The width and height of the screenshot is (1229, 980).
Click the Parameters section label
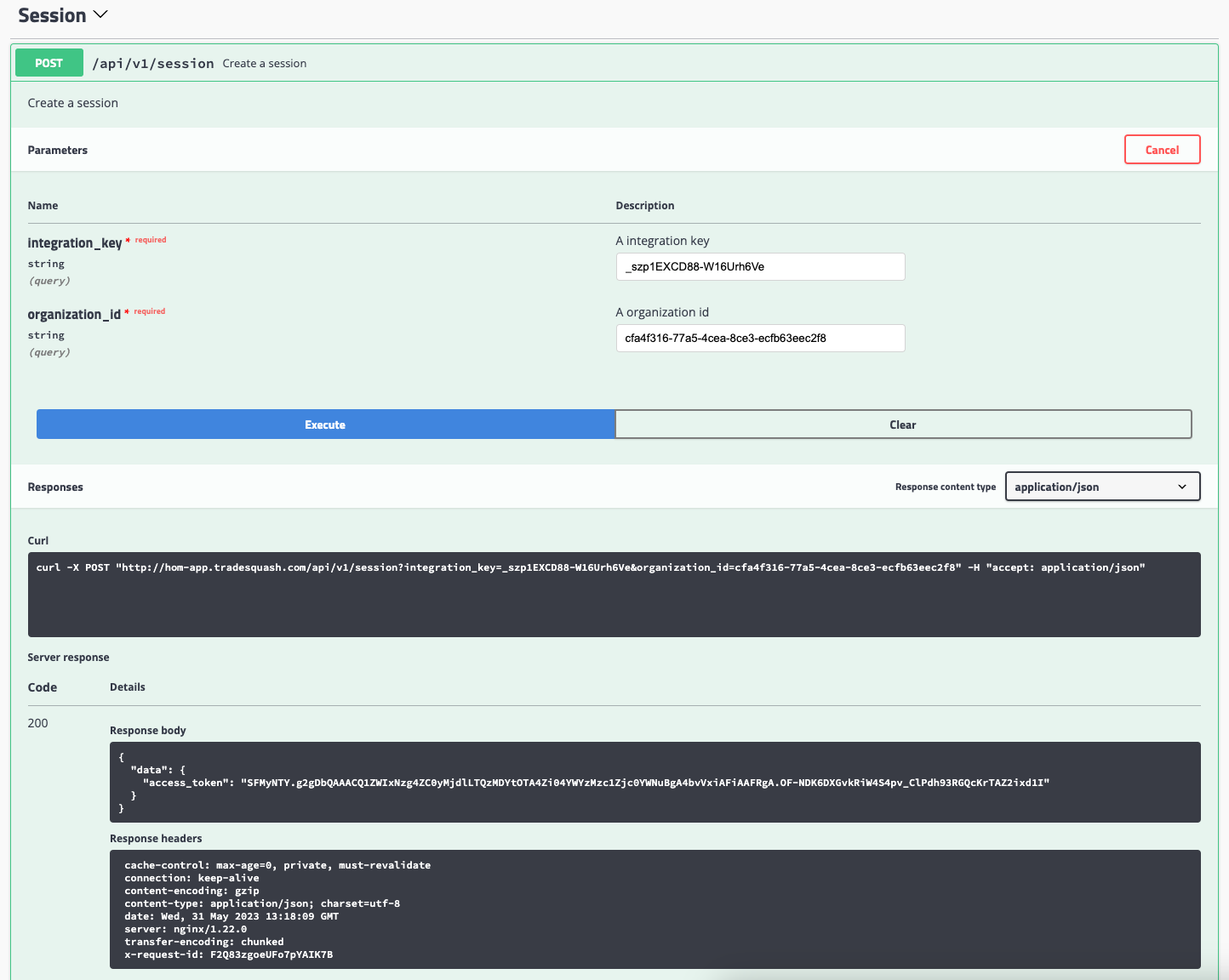pyautogui.click(x=57, y=150)
